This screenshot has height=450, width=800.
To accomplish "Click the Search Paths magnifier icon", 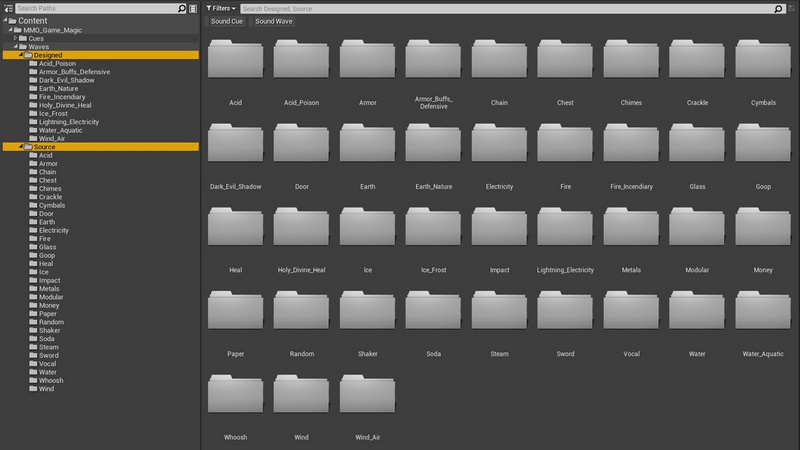I will click(181, 8).
